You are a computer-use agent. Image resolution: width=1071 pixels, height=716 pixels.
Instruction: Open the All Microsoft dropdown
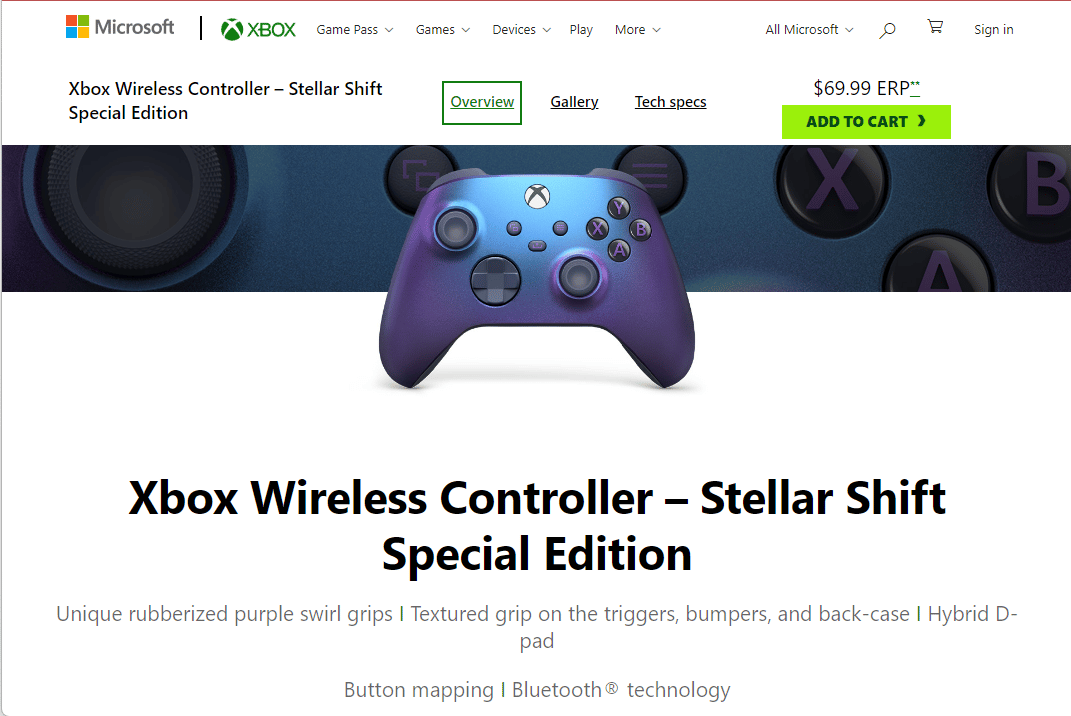pos(808,30)
